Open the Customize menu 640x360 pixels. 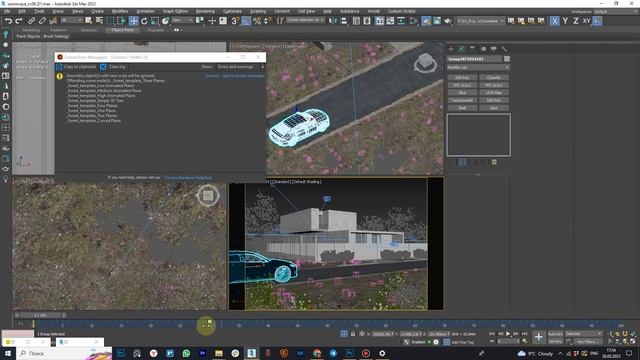pyautogui.click(x=232, y=11)
